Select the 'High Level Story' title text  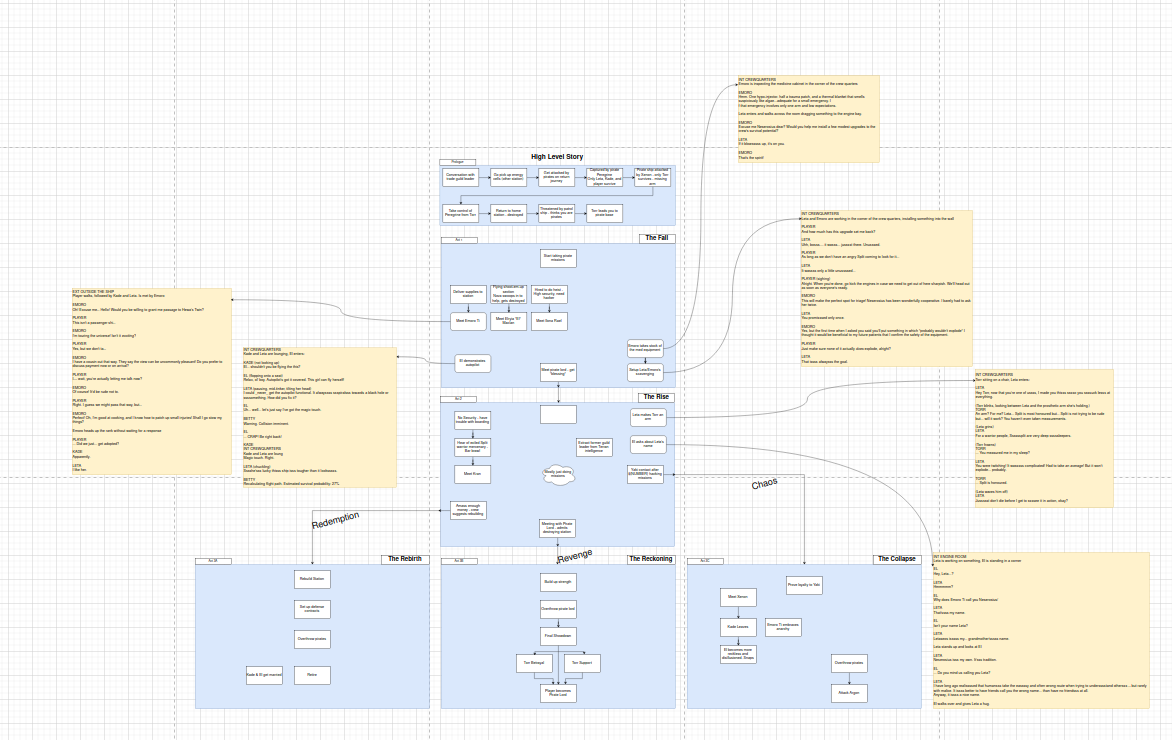tap(557, 157)
